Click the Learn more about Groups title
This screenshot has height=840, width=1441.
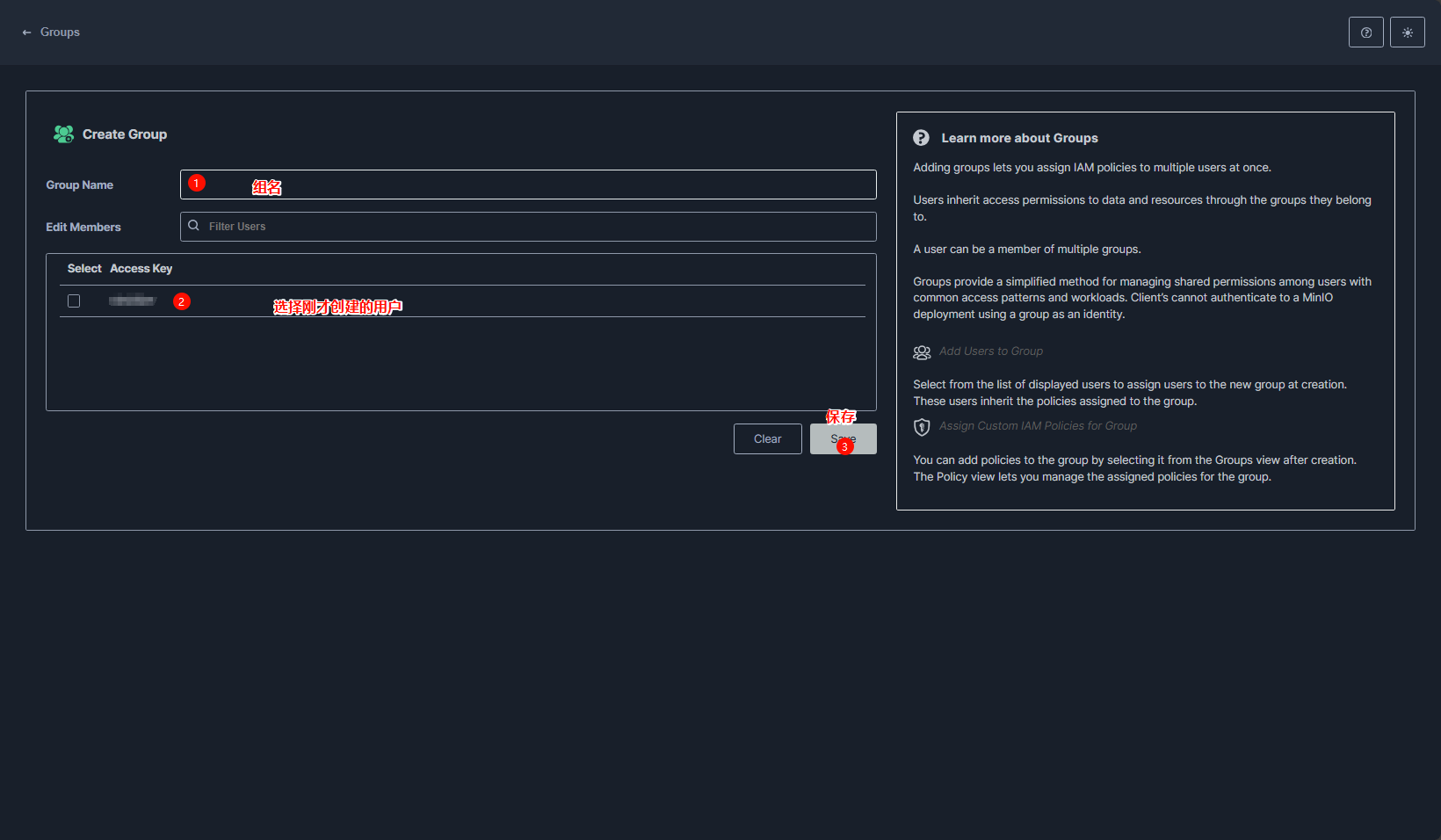1019,138
